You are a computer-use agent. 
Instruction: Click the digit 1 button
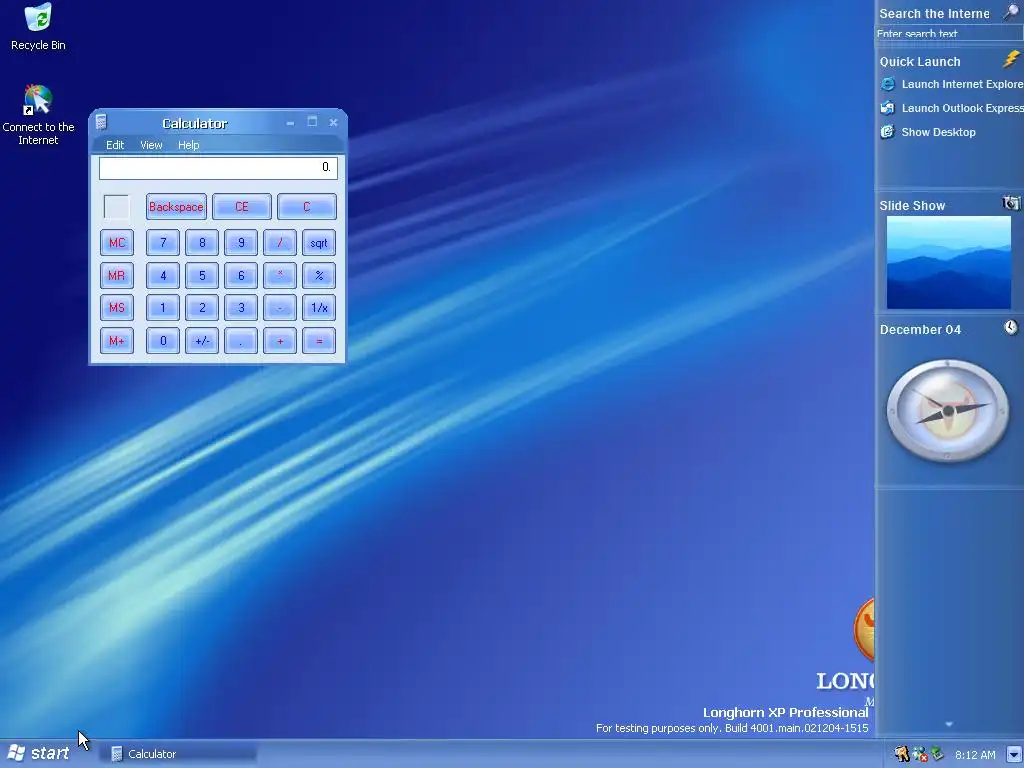coord(163,308)
